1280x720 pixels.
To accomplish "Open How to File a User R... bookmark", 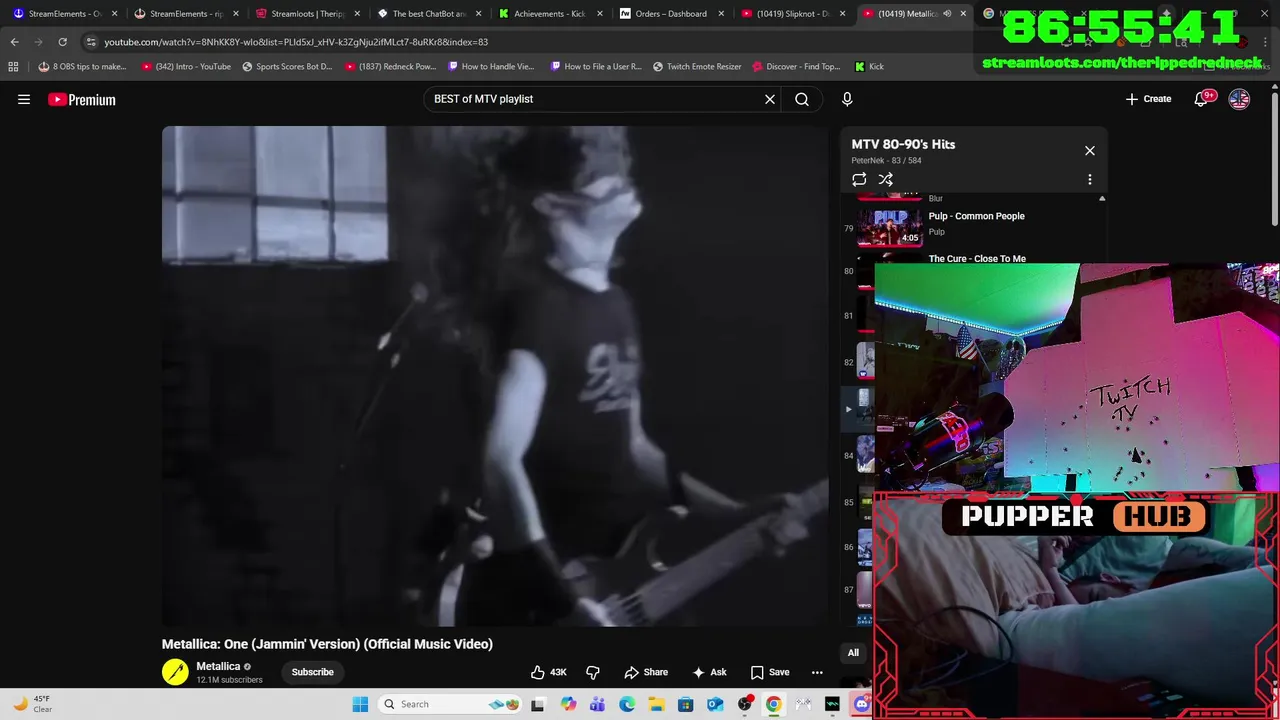I will (x=596, y=66).
